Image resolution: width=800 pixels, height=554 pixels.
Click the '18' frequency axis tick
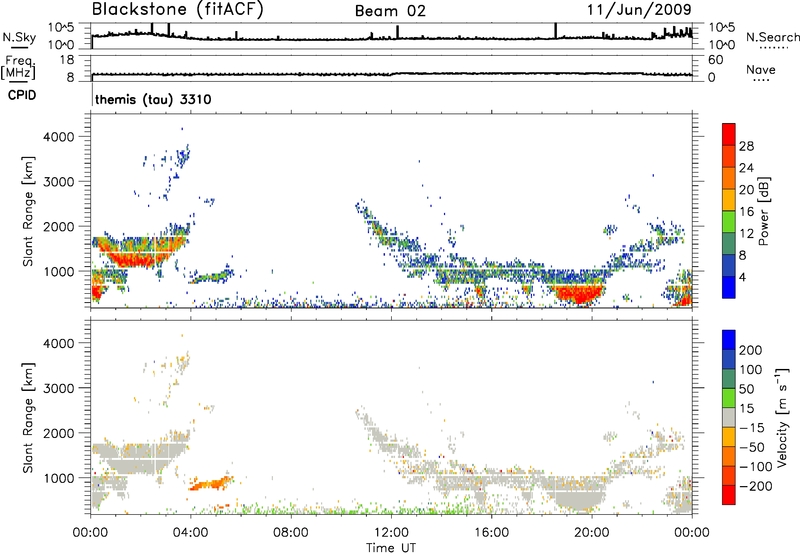(67, 60)
